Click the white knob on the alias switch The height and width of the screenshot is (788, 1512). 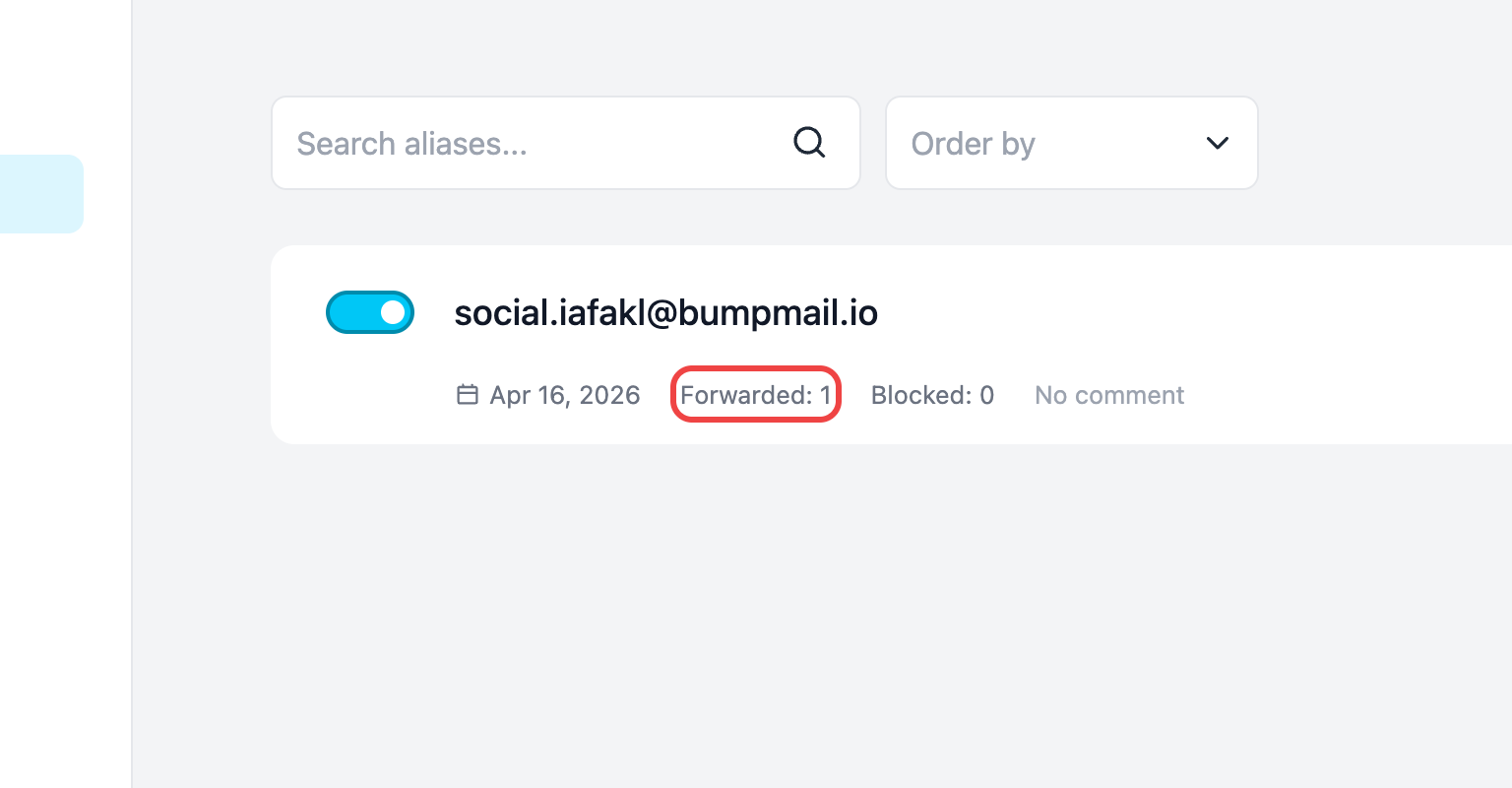coord(393,312)
